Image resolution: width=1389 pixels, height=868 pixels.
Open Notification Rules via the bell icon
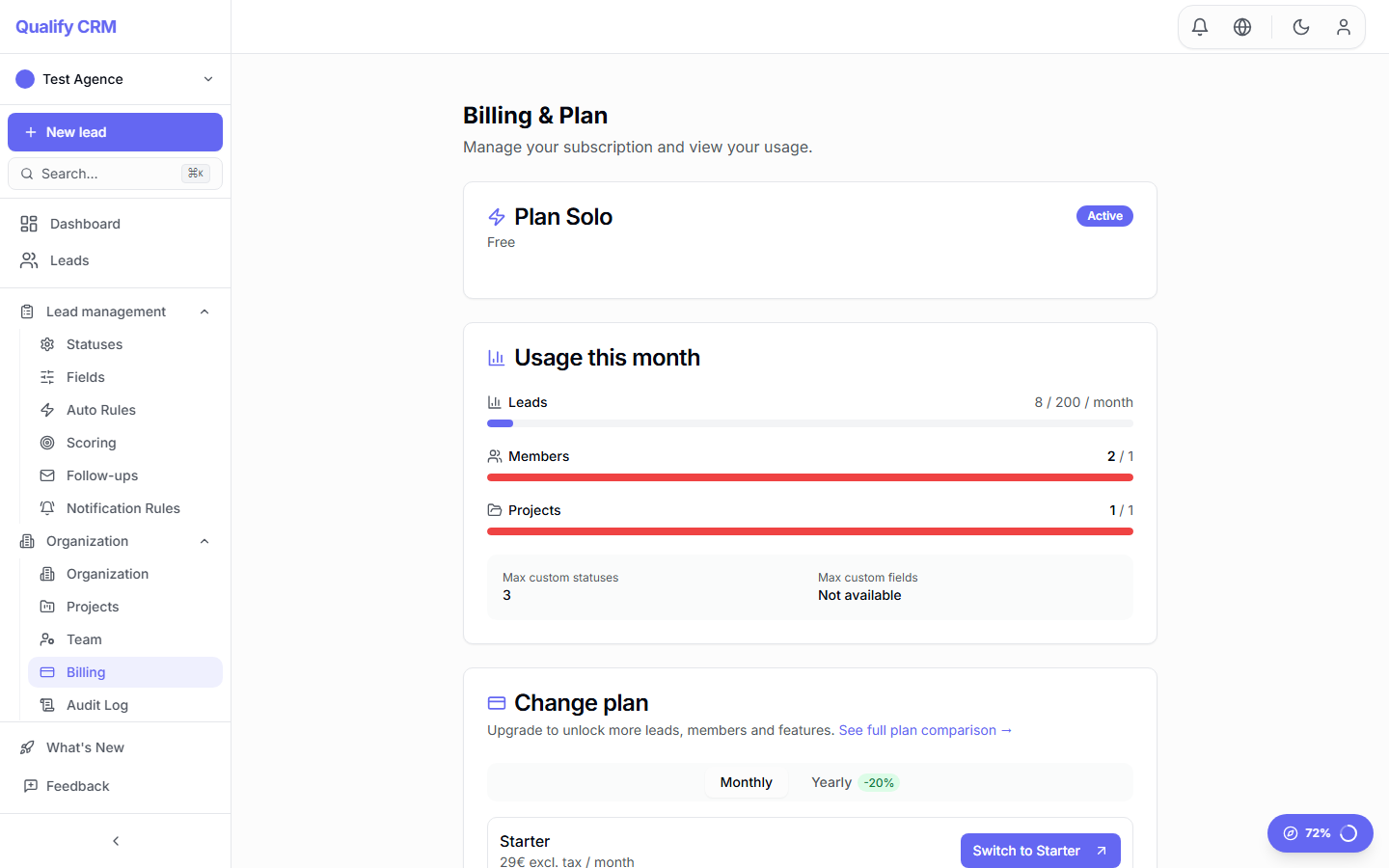[x=46, y=507]
